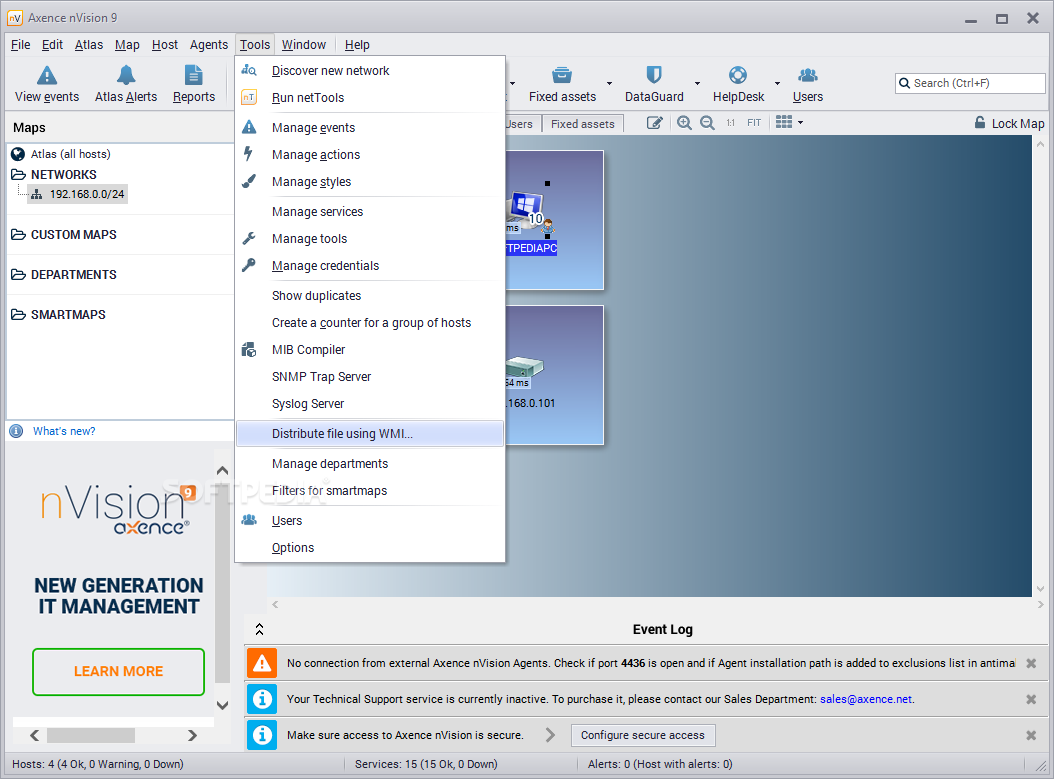Collapse the Event Log panel
This screenshot has width=1054, height=779.
259,629
